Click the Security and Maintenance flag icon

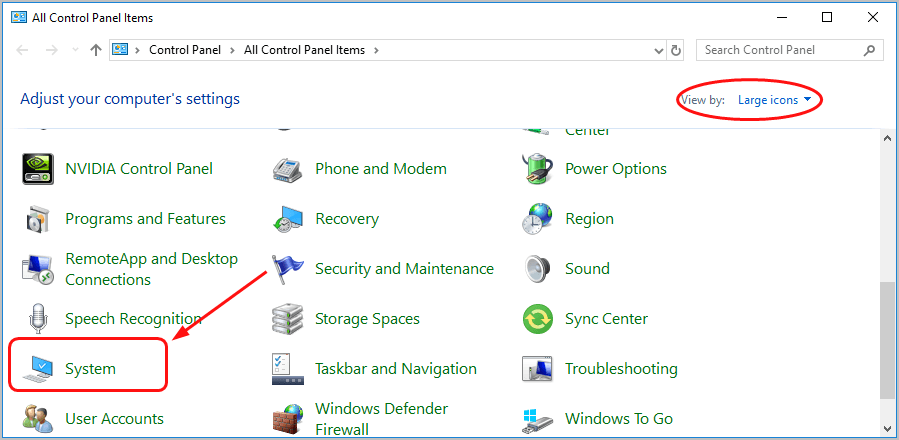(x=288, y=269)
